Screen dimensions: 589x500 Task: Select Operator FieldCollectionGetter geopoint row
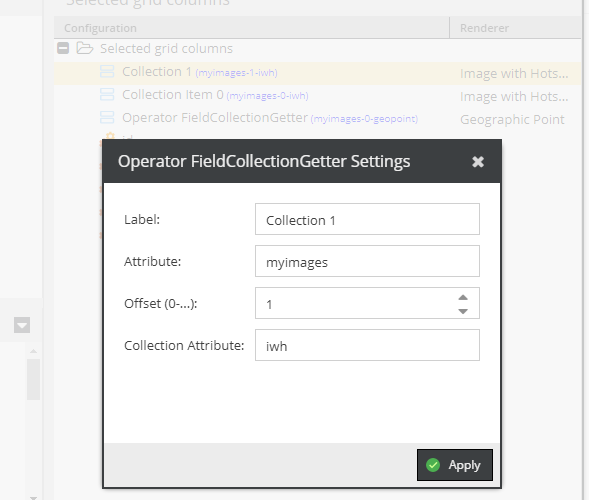point(317,119)
